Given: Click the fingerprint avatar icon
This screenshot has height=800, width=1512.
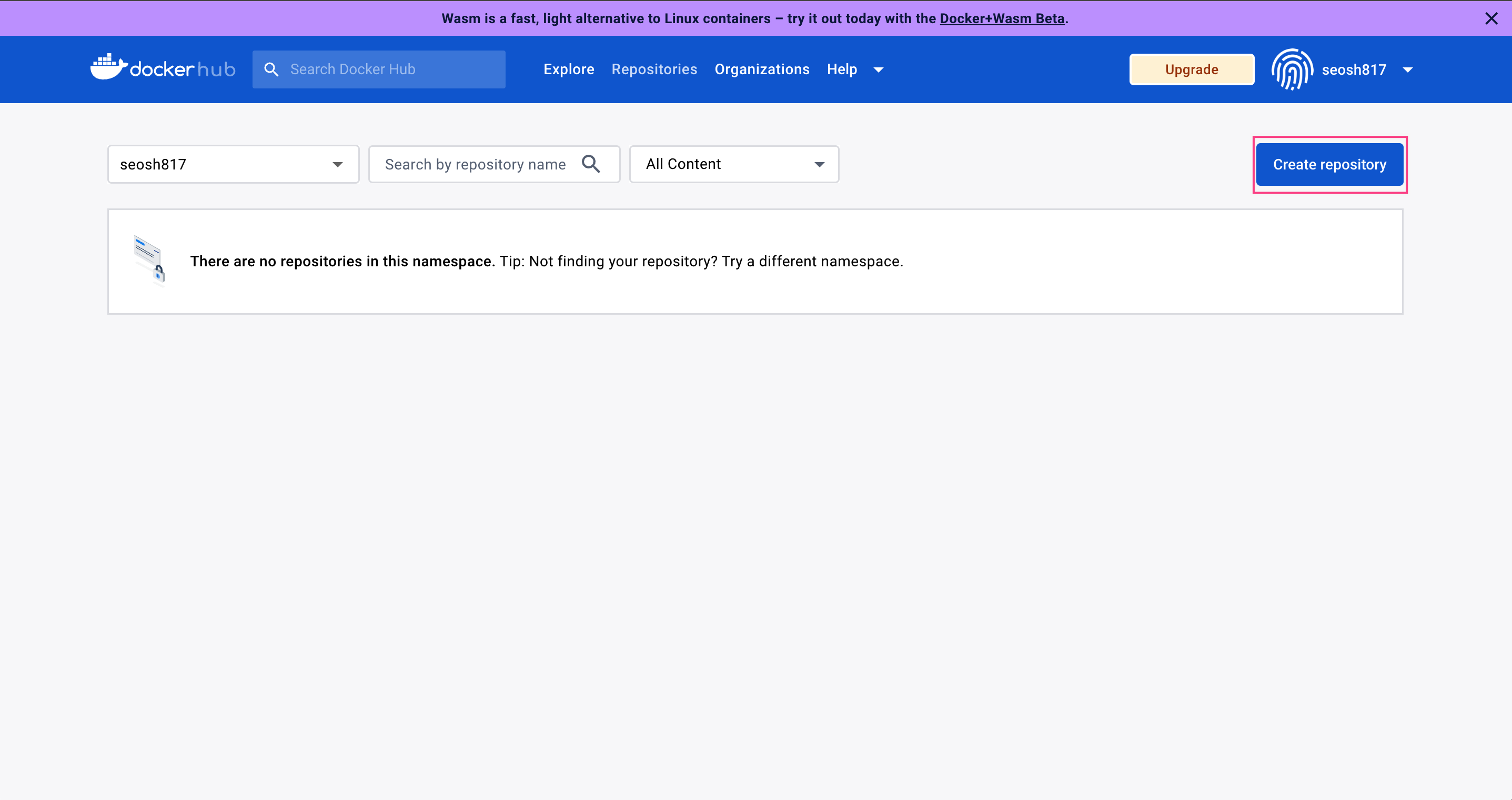Looking at the screenshot, I should [x=1292, y=69].
